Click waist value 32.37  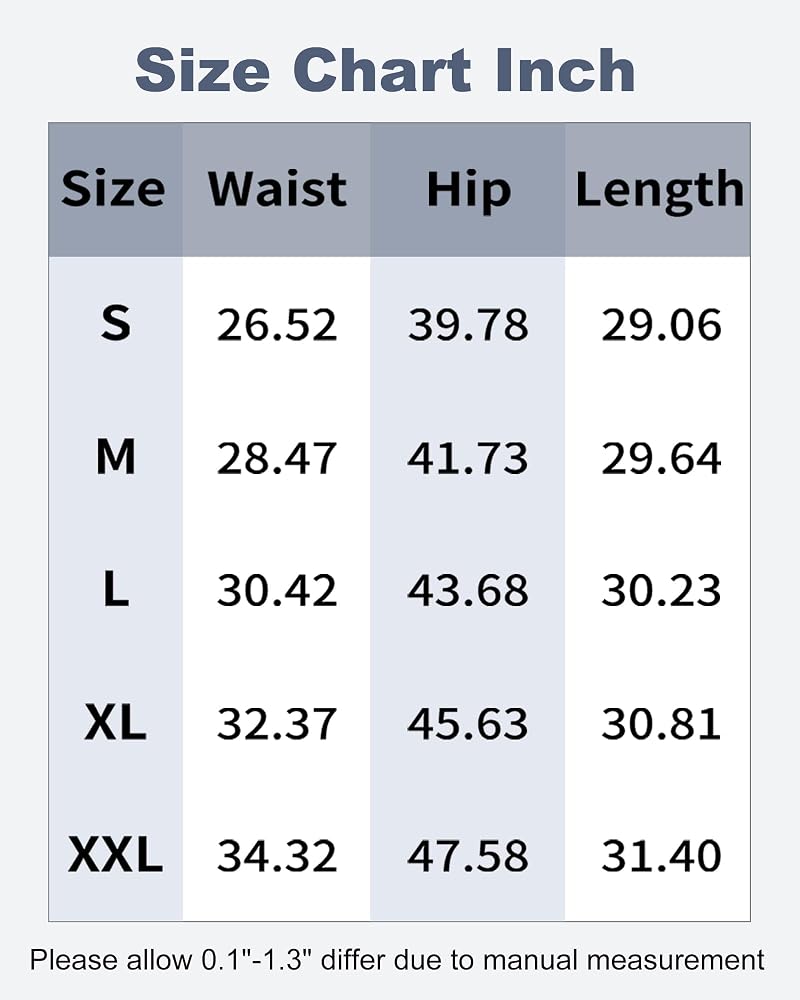tap(277, 724)
